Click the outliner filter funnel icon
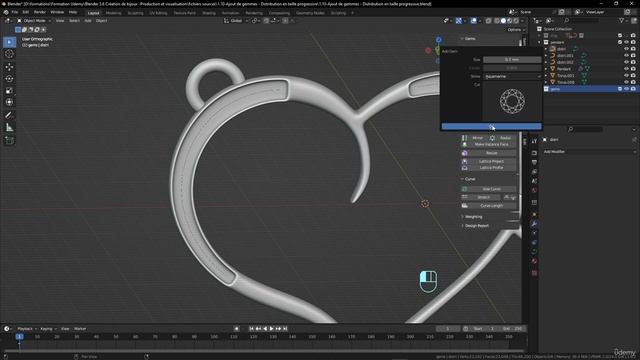 [622, 20]
